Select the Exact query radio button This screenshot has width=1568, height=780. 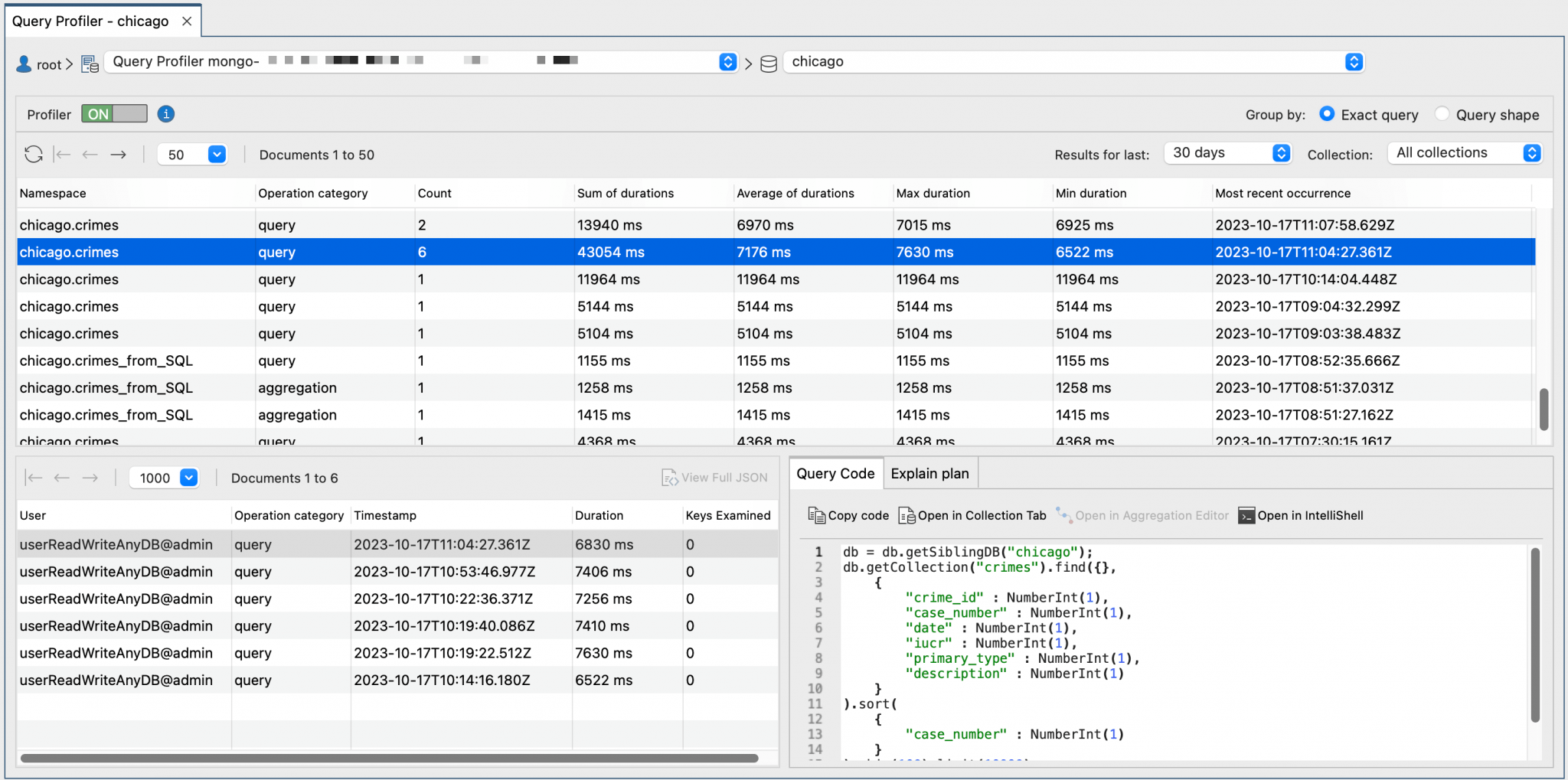coord(1328,113)
